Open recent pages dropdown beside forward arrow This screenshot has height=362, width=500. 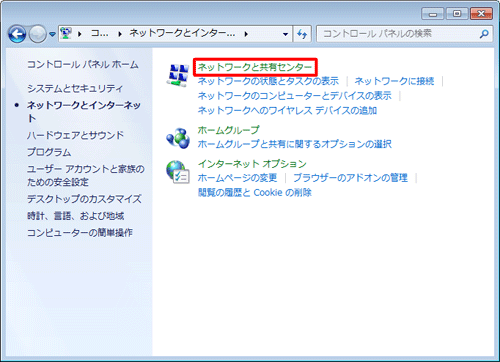pos(52,34)
